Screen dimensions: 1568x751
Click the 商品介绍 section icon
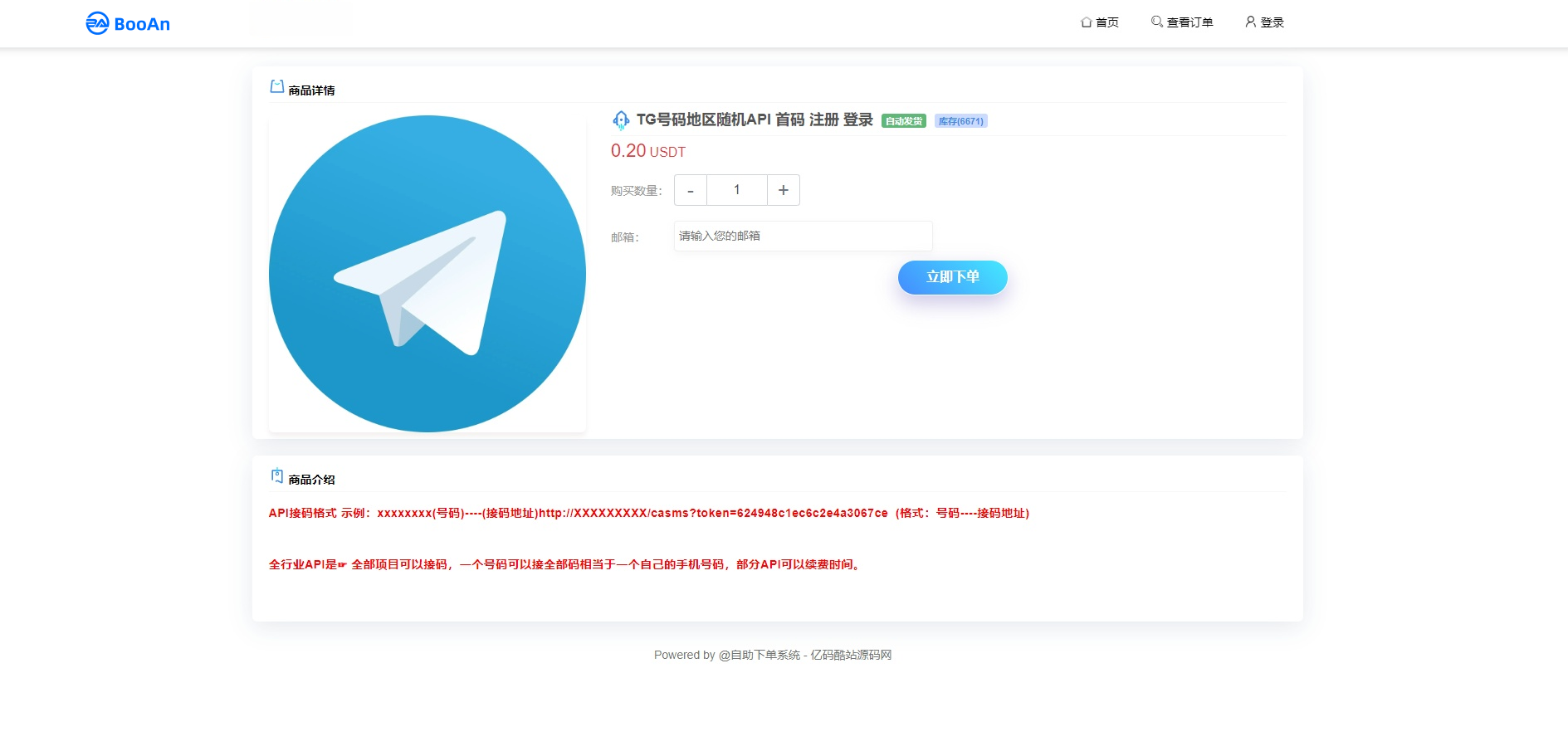pyautogui.click(x=277, y=476)
